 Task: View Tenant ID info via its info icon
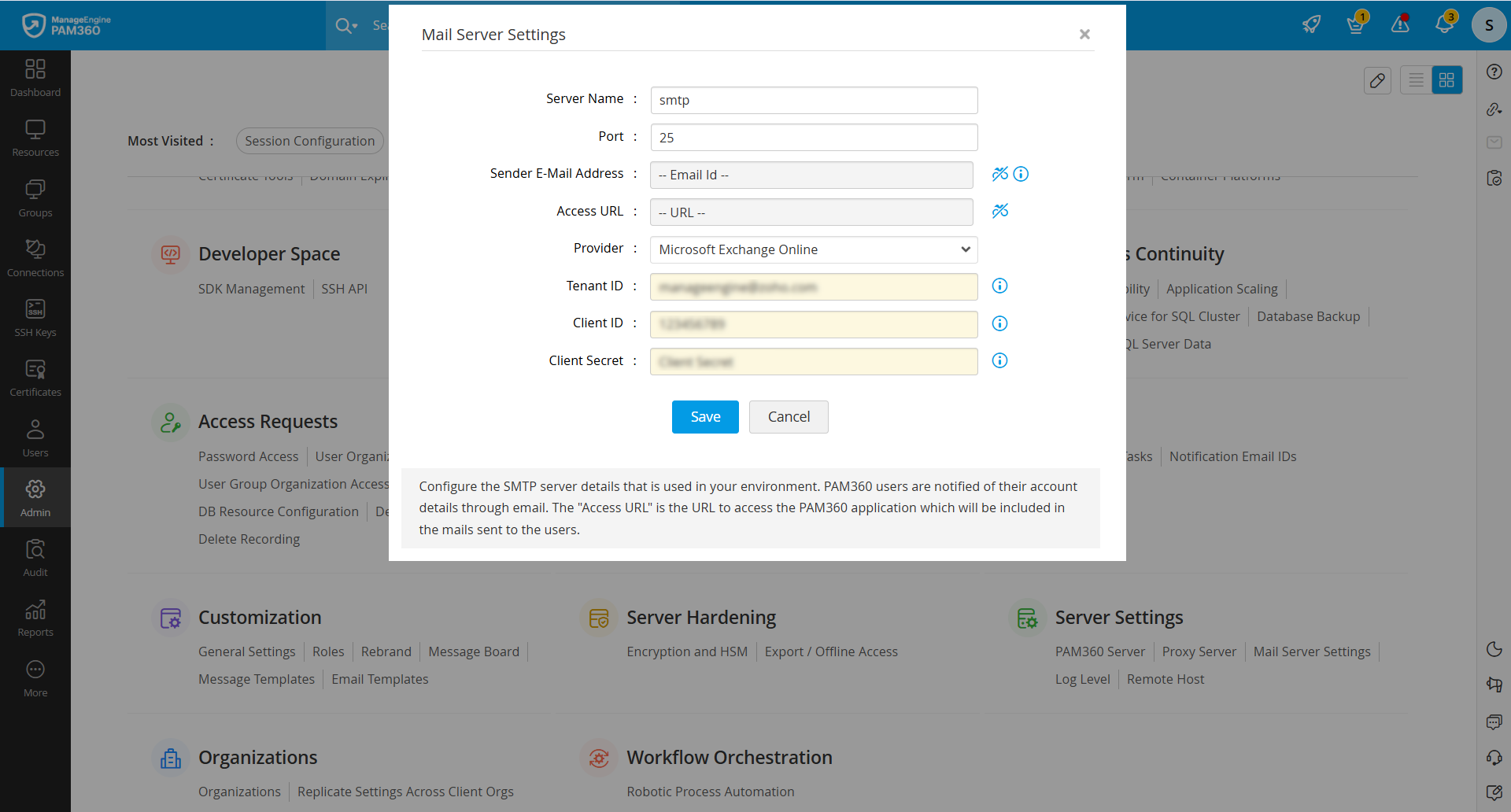pyautogui.click(x=999, y=286)
